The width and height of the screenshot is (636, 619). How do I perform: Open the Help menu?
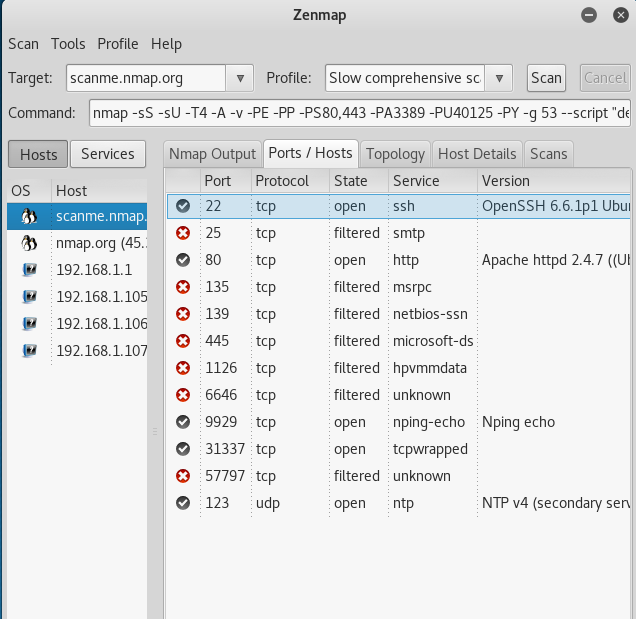[x=166, y=44]
